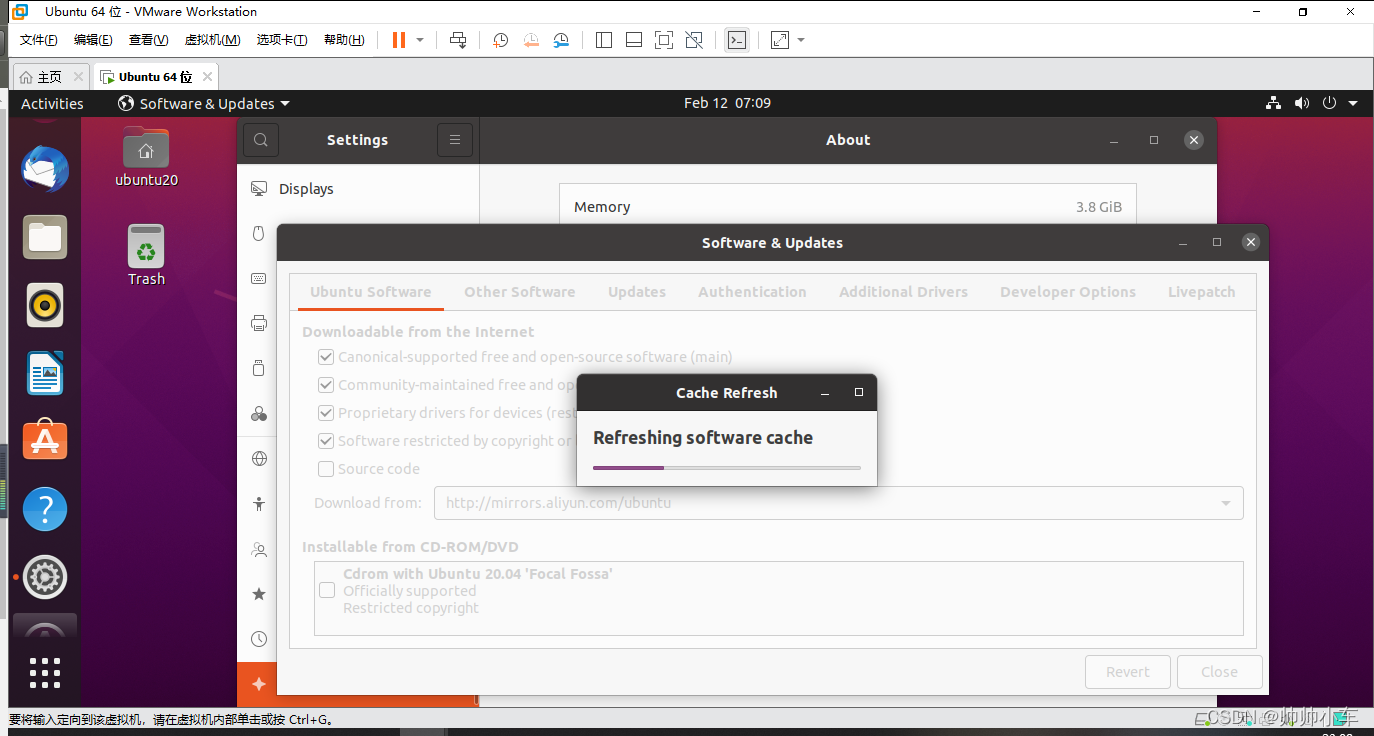Switch to the Updates tab

tap(637, 292)
